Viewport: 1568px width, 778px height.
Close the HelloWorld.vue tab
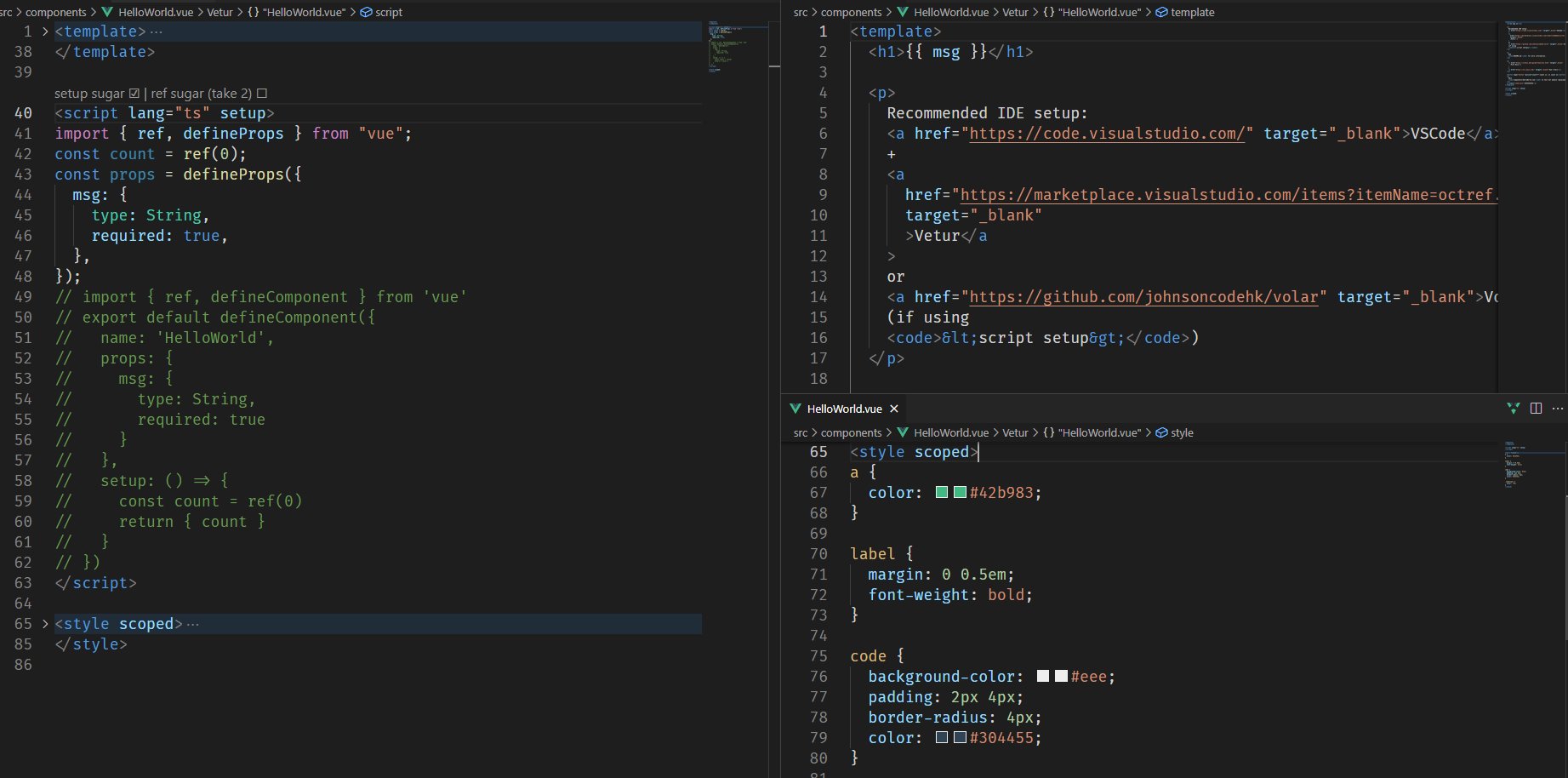[894, 409]
